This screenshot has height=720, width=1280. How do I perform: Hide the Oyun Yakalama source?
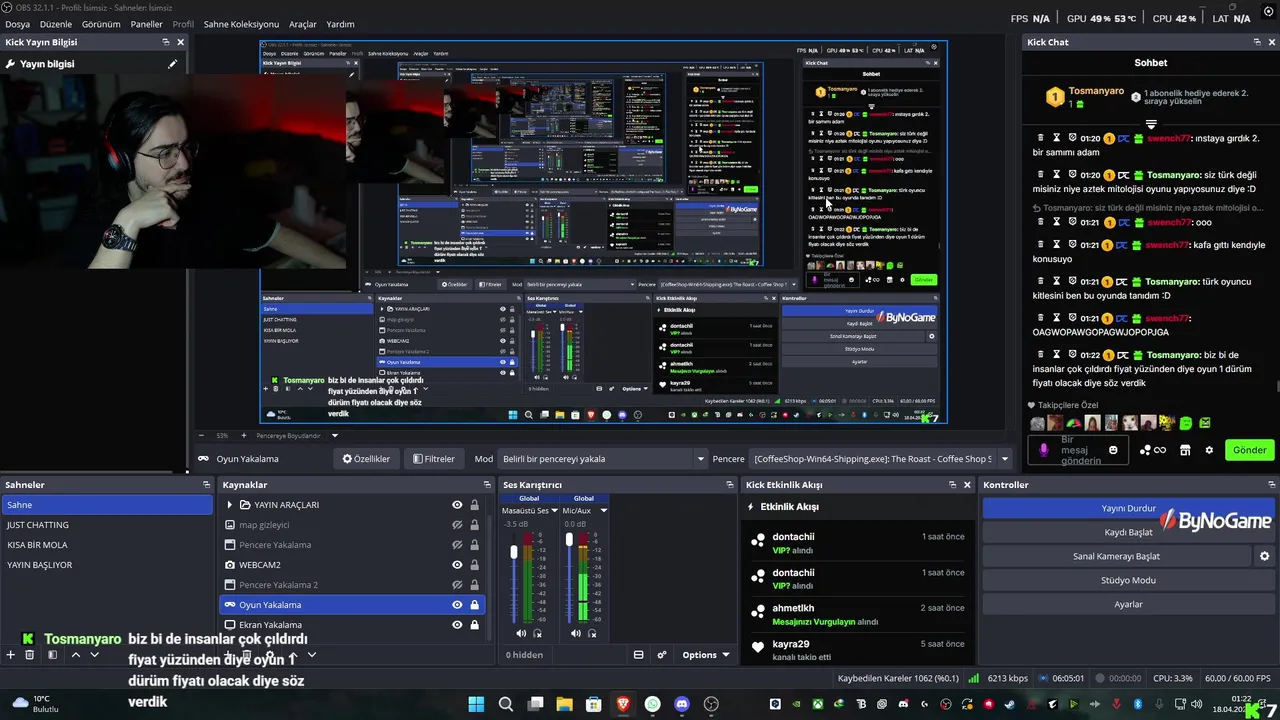pyautogui.click(x=457, y=605)
